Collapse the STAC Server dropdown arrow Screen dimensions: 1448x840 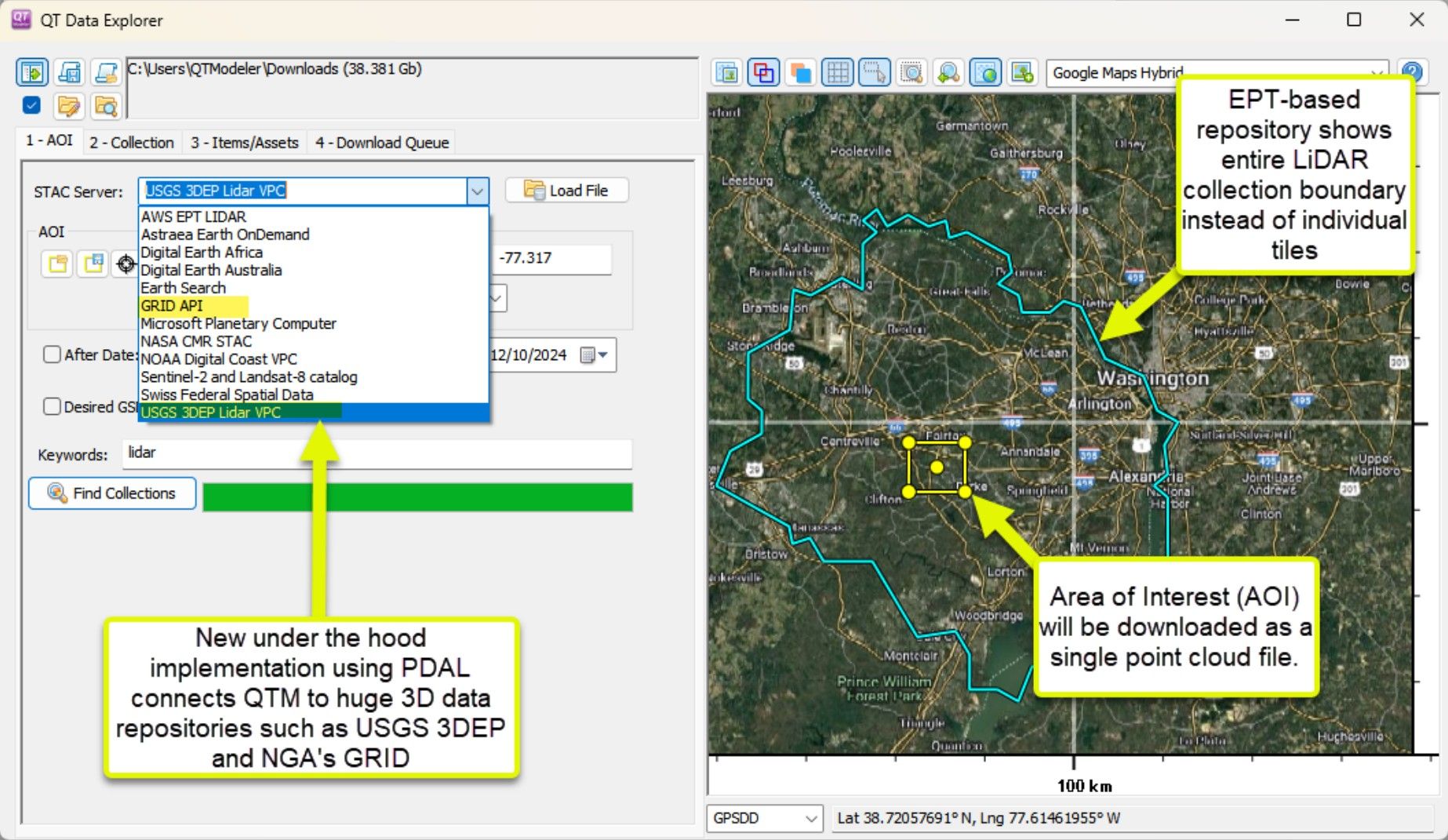tap(477, 191)
